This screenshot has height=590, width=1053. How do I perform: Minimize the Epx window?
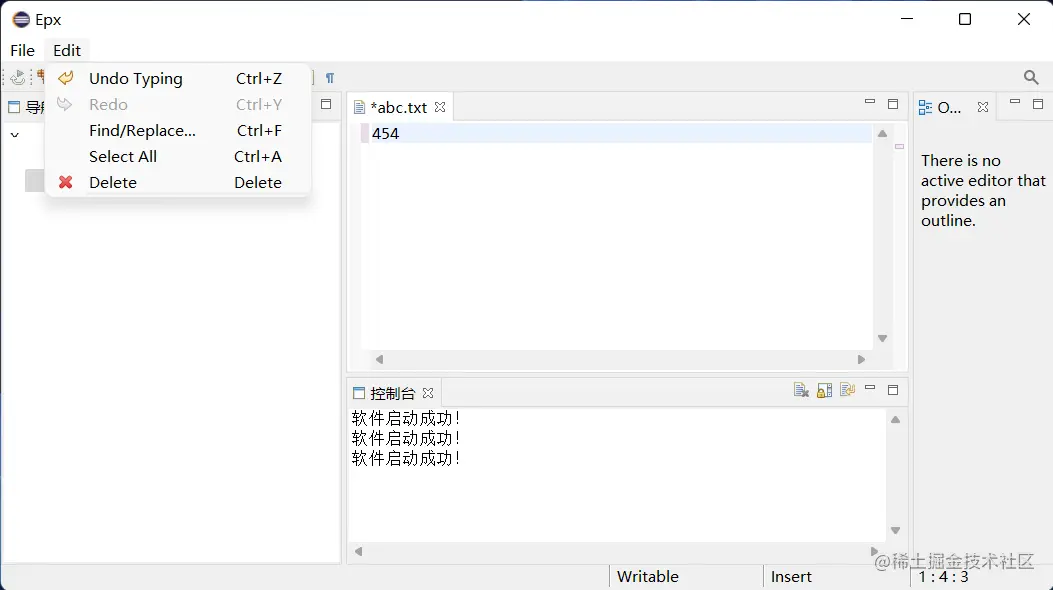[907, 19]
